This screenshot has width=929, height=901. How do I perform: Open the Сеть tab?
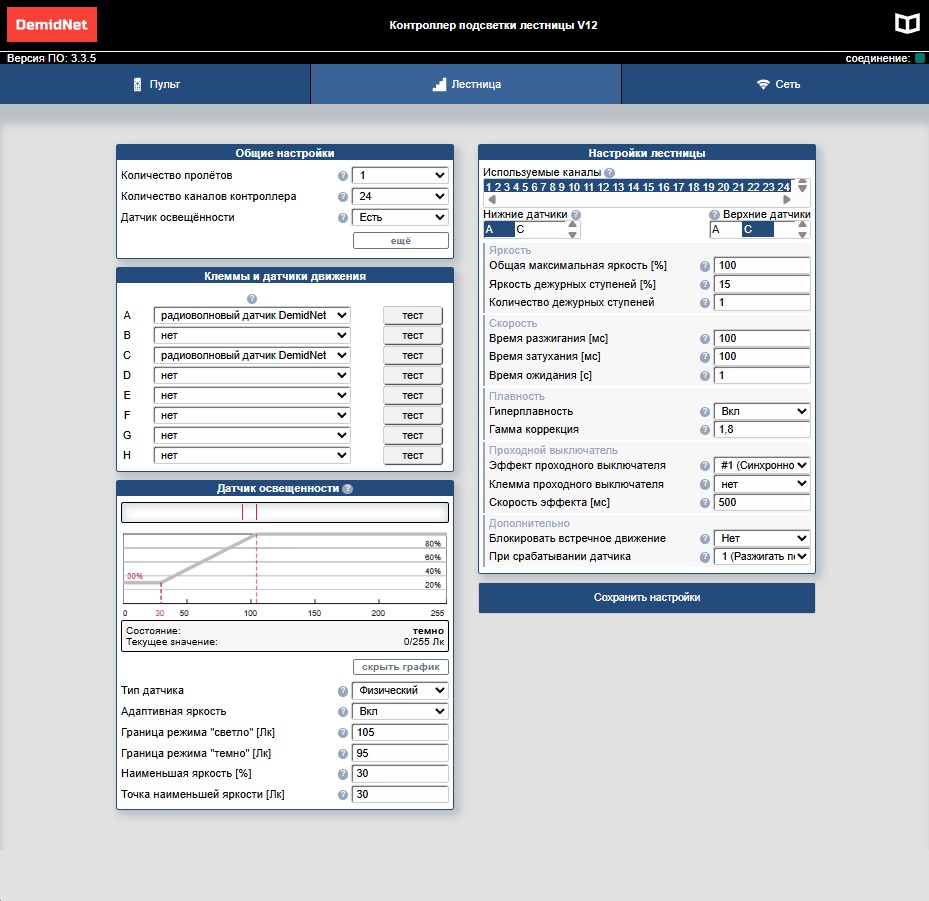coord(776,85)
